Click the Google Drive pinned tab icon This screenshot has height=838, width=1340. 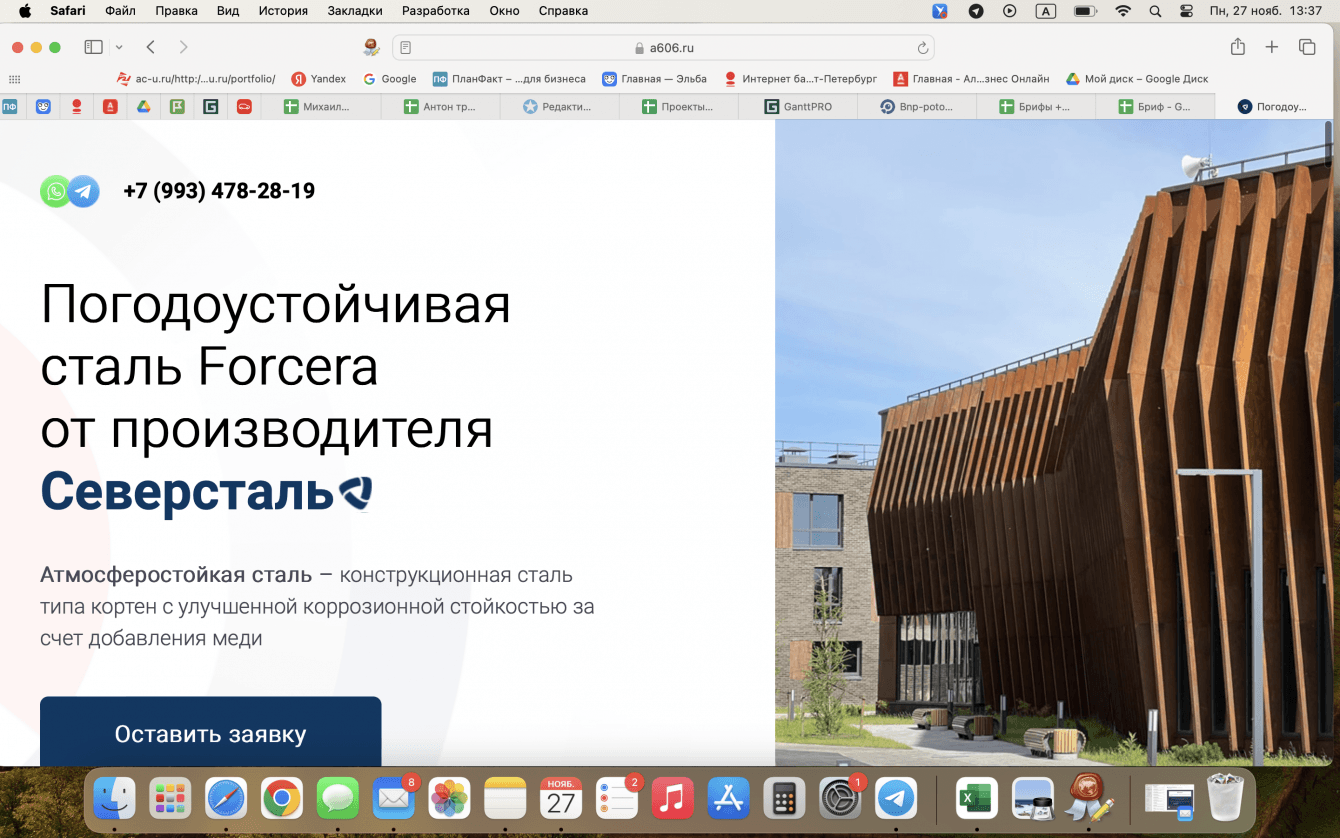coord(143,107)
